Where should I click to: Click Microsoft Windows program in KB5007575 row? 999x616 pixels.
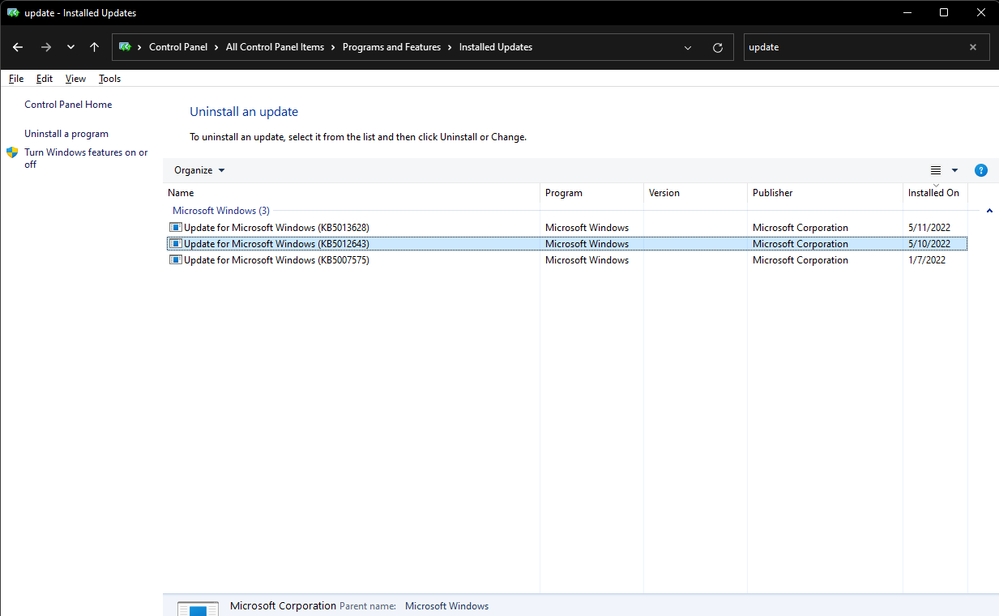click(x=587, y=260)
